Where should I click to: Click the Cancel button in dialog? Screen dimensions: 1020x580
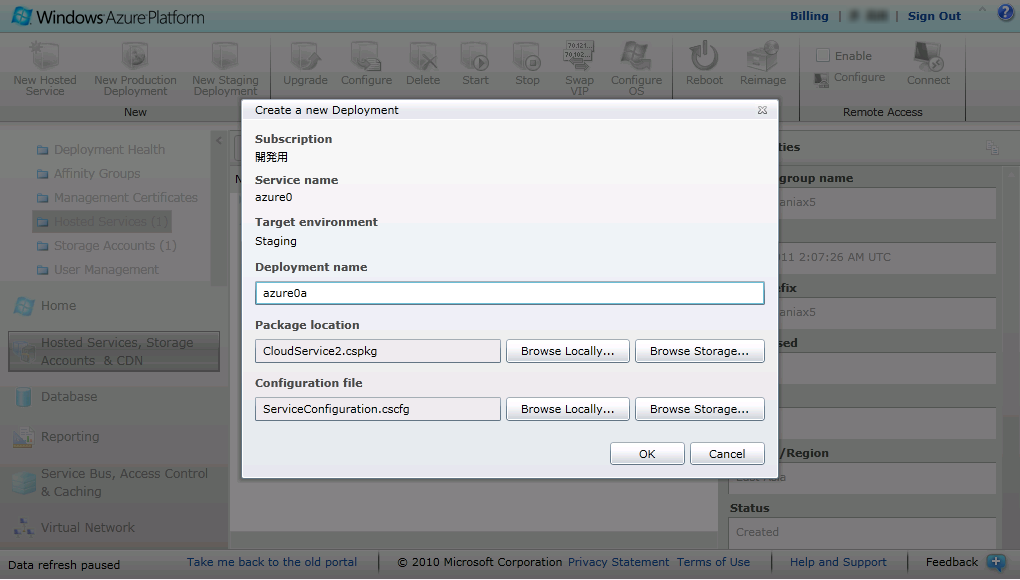point(727,454)
